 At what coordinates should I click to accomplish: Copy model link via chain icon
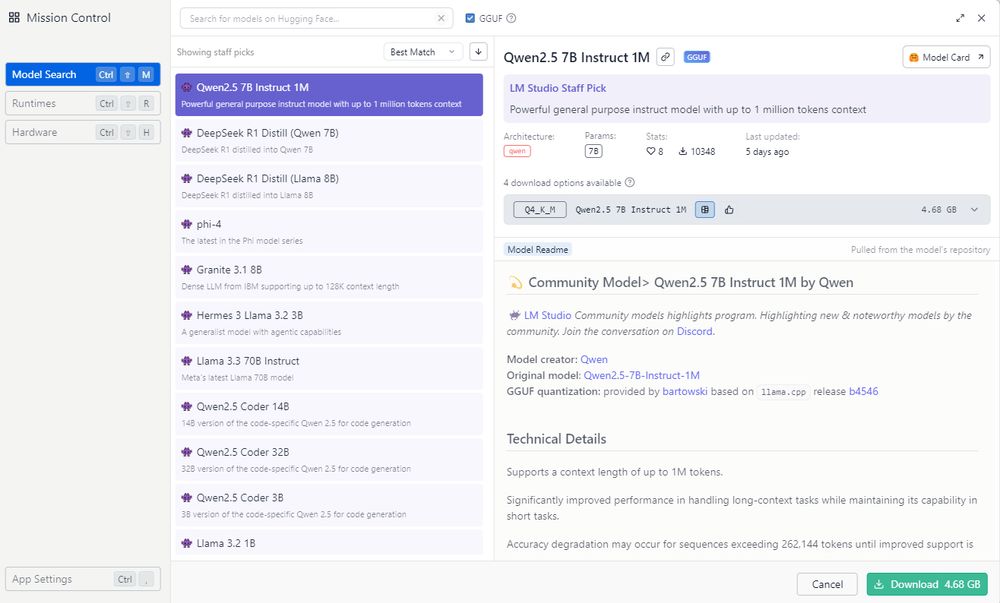click(665, 57)
